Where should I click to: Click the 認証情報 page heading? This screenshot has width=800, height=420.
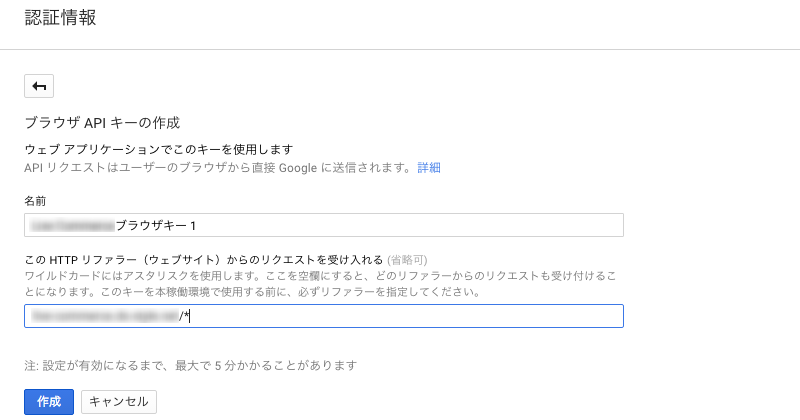point(60,17)
